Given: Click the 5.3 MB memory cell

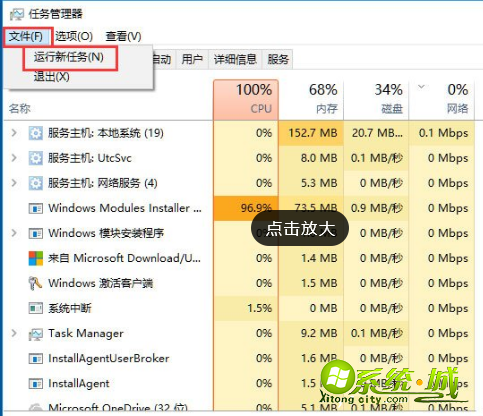Looking at the screenshot, I should coord(311,183).
